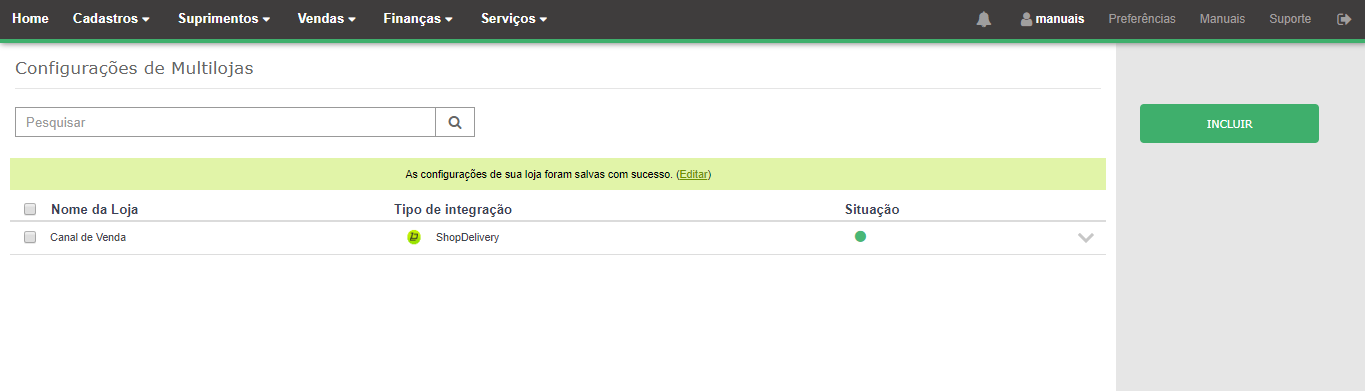Open the Suprimentos dropdown menu

coord(224,19)
